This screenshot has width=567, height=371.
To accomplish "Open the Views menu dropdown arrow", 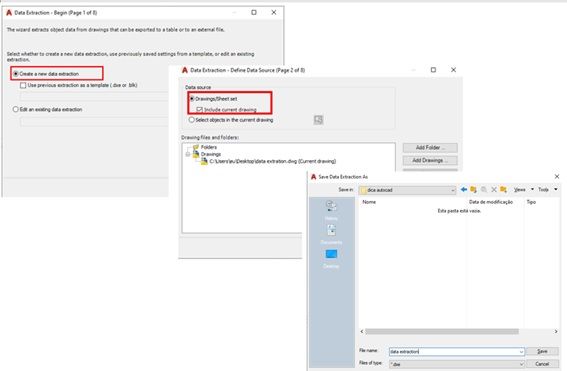I will pos(532,189).
